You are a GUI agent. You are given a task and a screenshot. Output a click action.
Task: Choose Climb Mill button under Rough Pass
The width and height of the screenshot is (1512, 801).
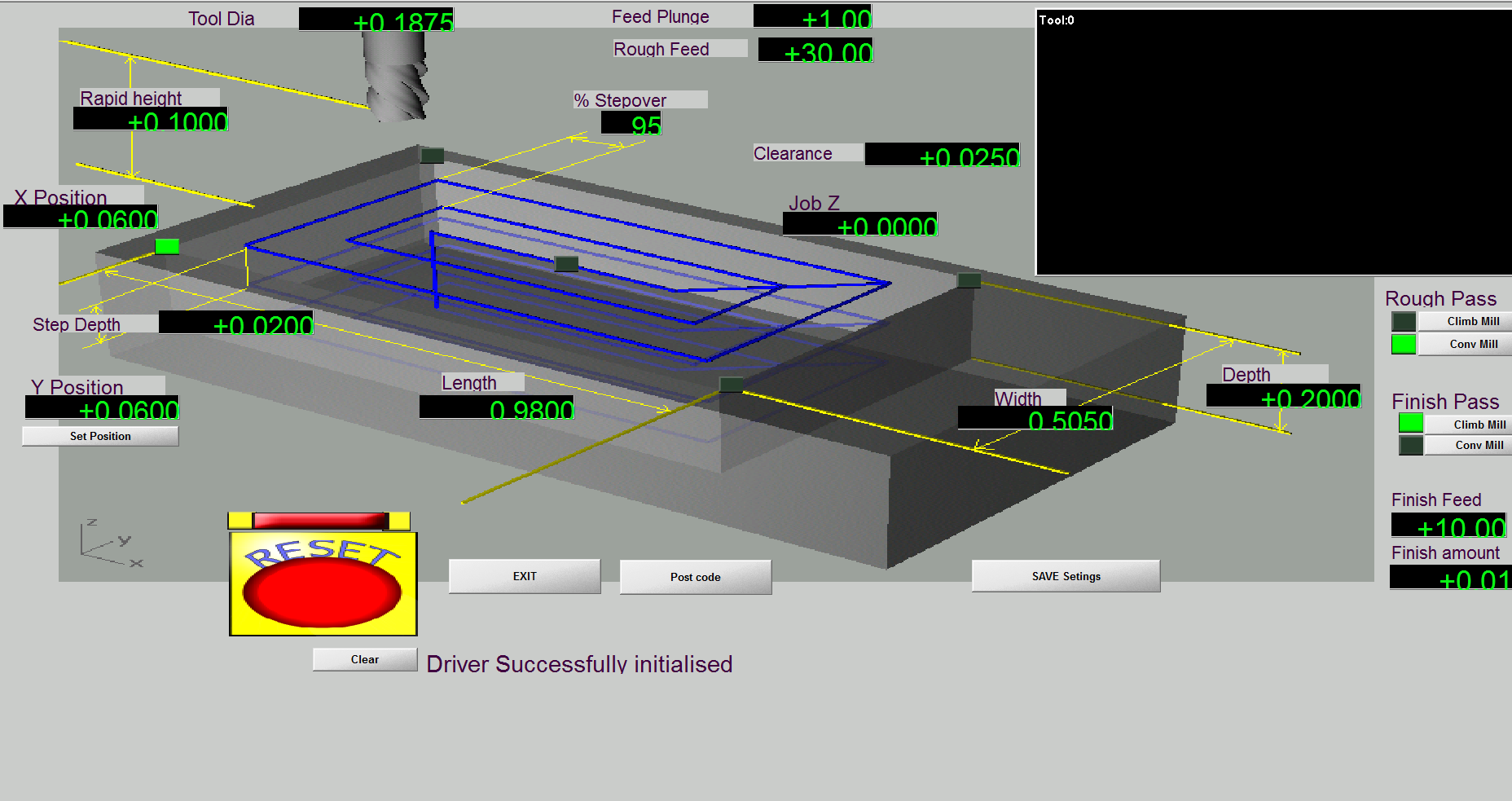(1466, 321)
